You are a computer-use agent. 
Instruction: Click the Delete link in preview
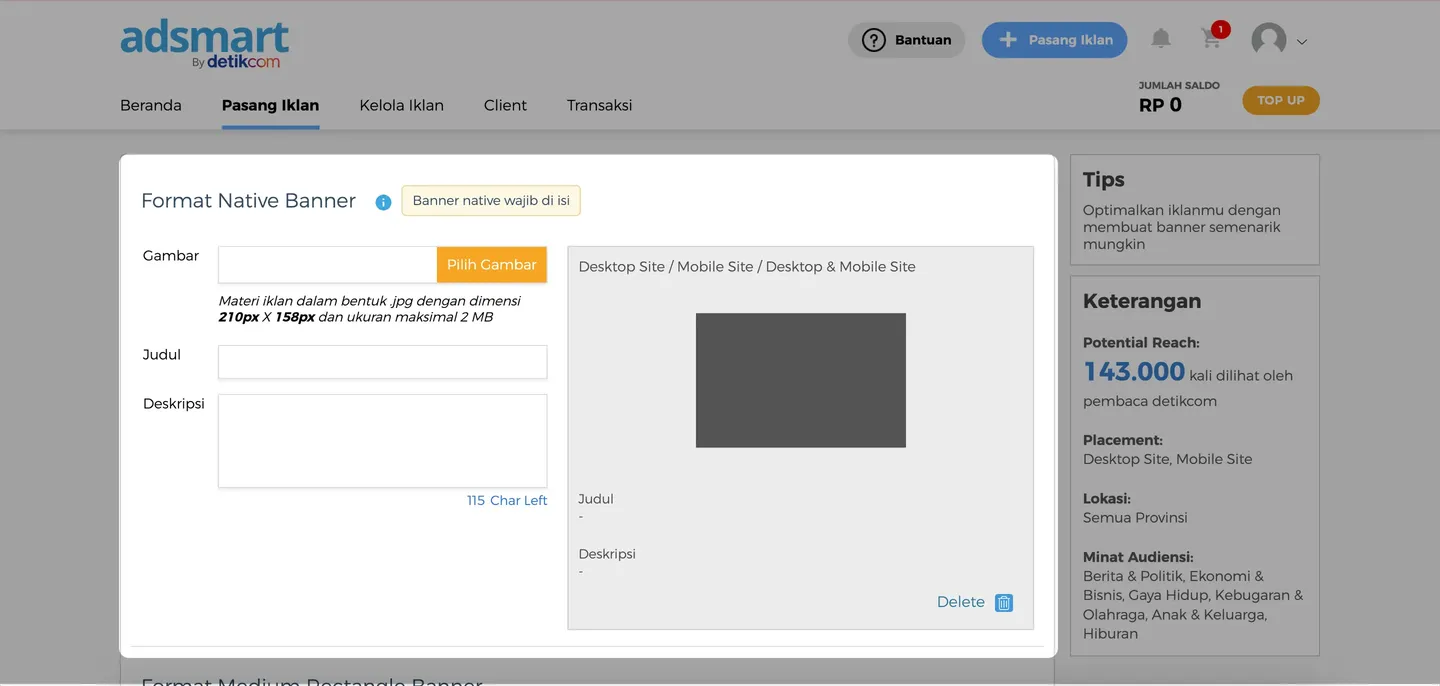pos(960,602)
